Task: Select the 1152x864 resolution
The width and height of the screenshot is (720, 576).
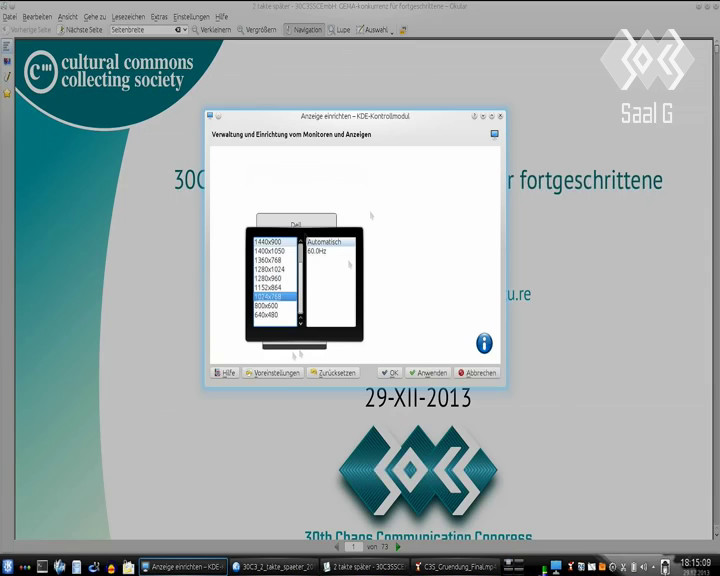Action: coord(275,288)
